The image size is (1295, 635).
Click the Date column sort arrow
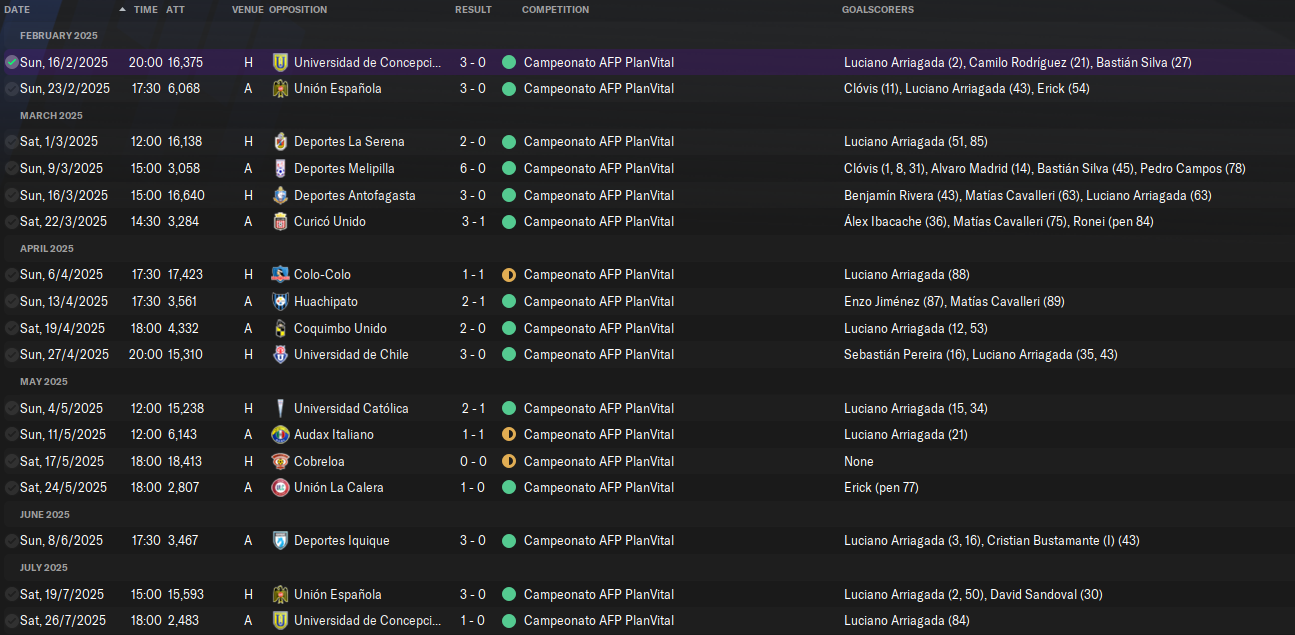[x=122, y=9]
